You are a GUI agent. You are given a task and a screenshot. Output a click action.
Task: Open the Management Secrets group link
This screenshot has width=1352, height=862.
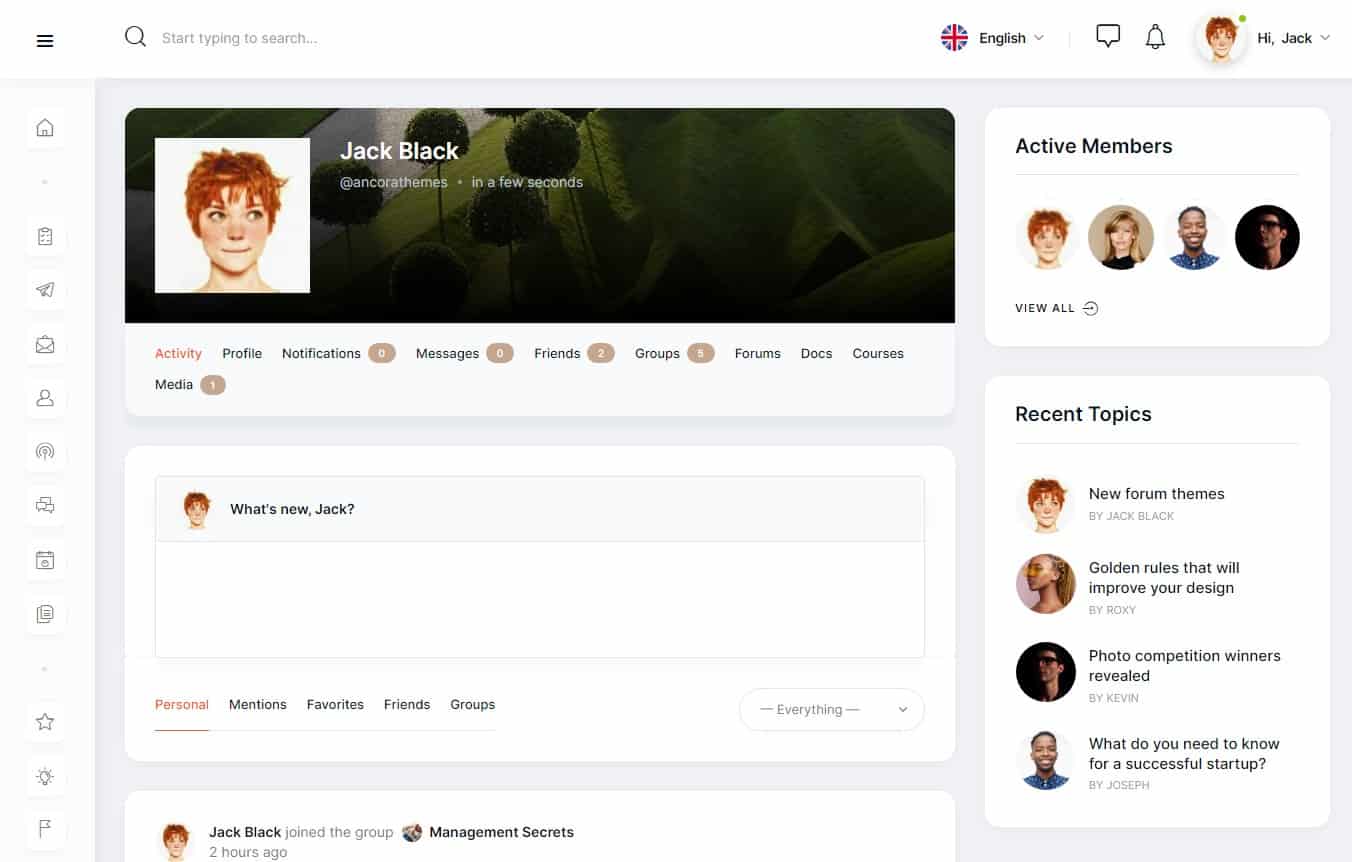point(501,832)
